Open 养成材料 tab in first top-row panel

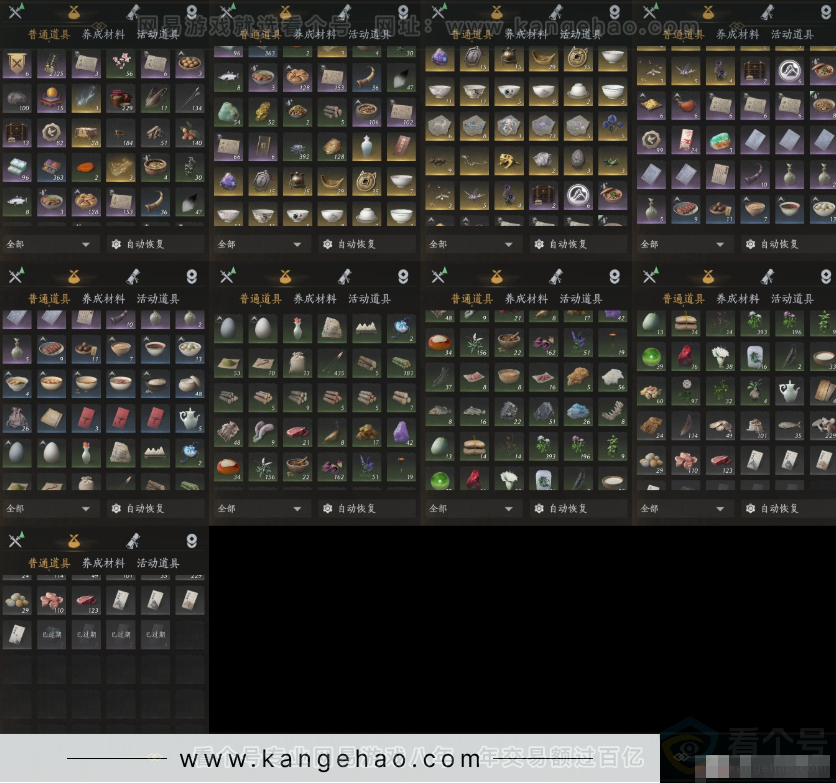[x=103, y=34]
